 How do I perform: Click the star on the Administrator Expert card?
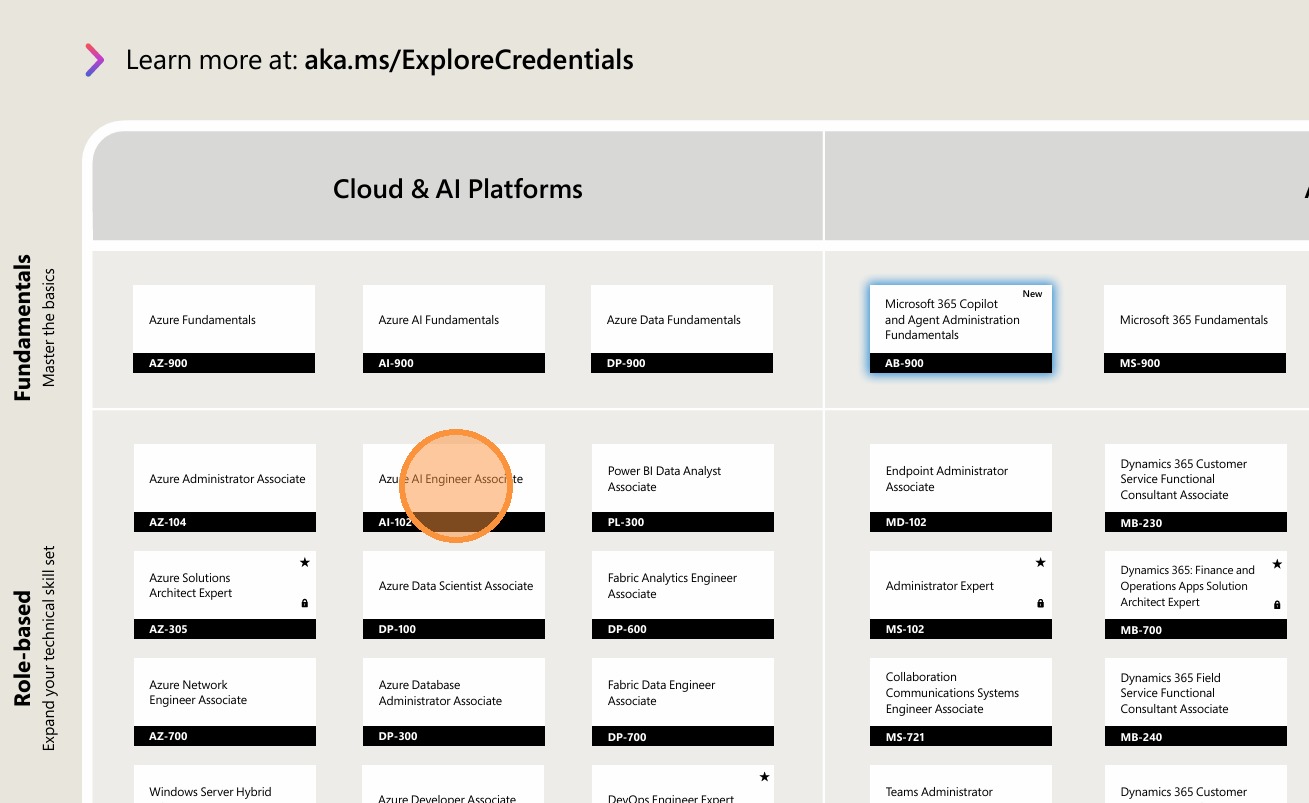coord(1040,563)
